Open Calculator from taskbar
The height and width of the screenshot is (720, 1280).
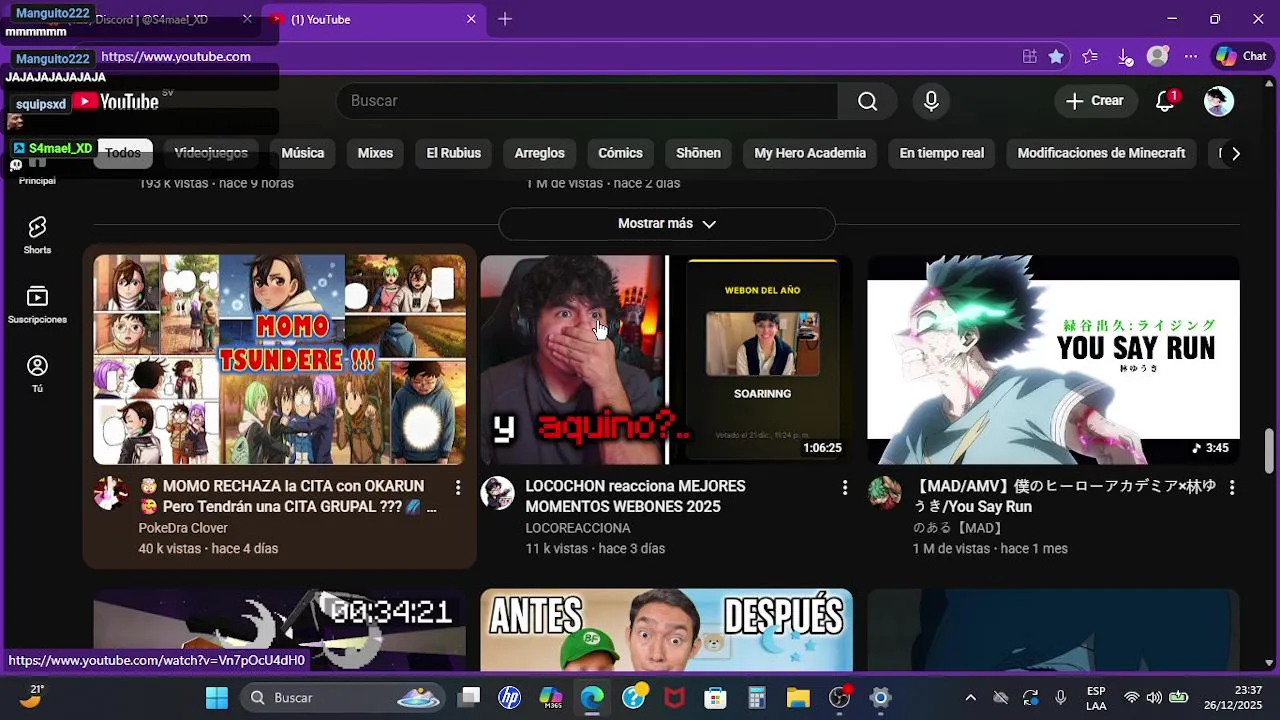click(757, 697)
